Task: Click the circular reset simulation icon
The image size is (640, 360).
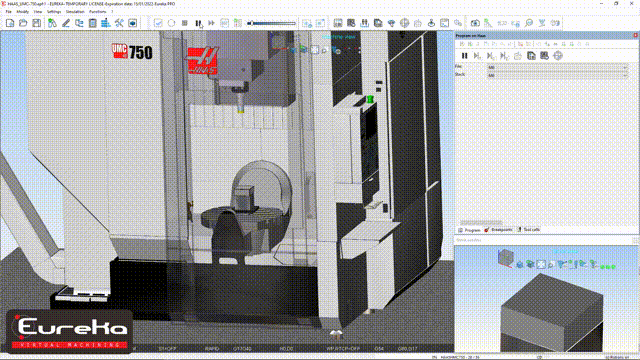Action: pyautogui.click(x=171, y=23)
